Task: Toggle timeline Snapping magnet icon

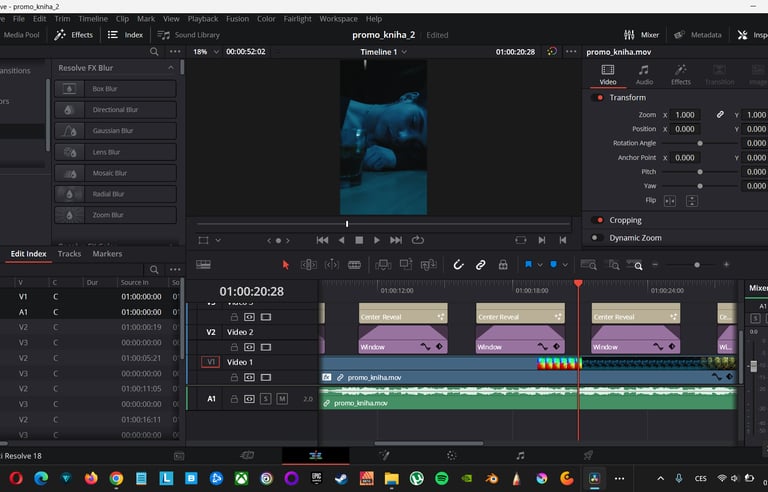Action: coord(458,265)
